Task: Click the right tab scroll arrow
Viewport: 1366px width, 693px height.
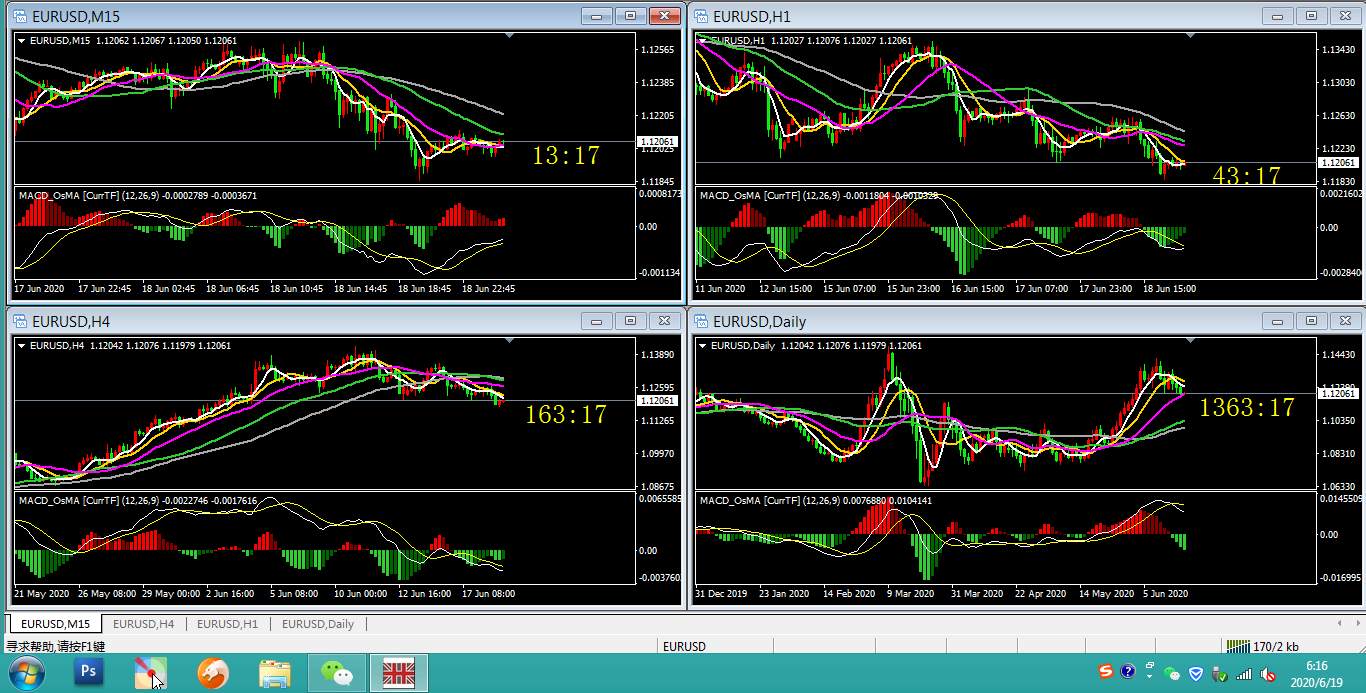Action: pos(1357,623)
